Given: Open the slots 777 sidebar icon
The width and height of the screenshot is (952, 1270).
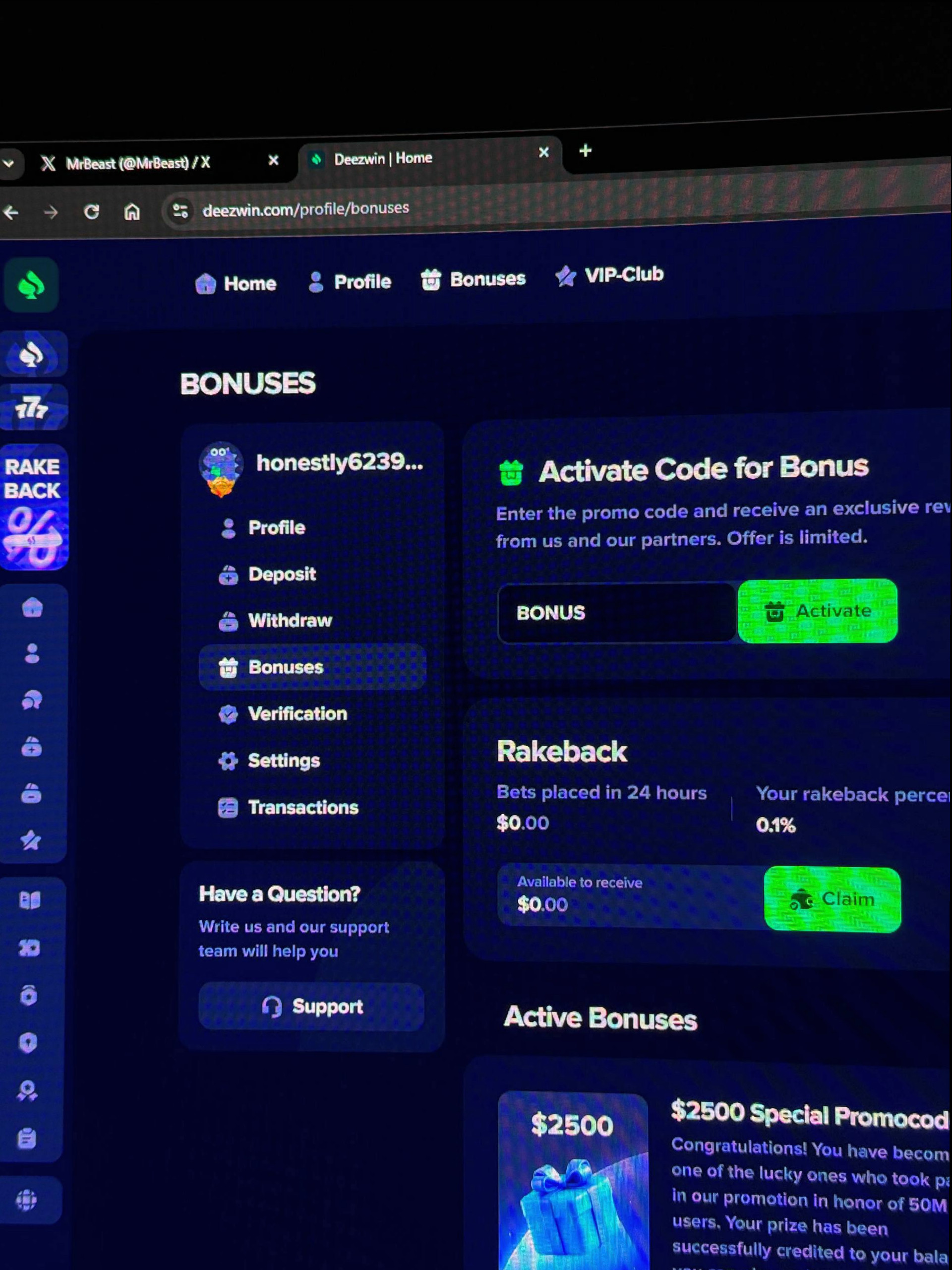Looking at the screenshot, I should pyautogui.click(x=32, y=408).
